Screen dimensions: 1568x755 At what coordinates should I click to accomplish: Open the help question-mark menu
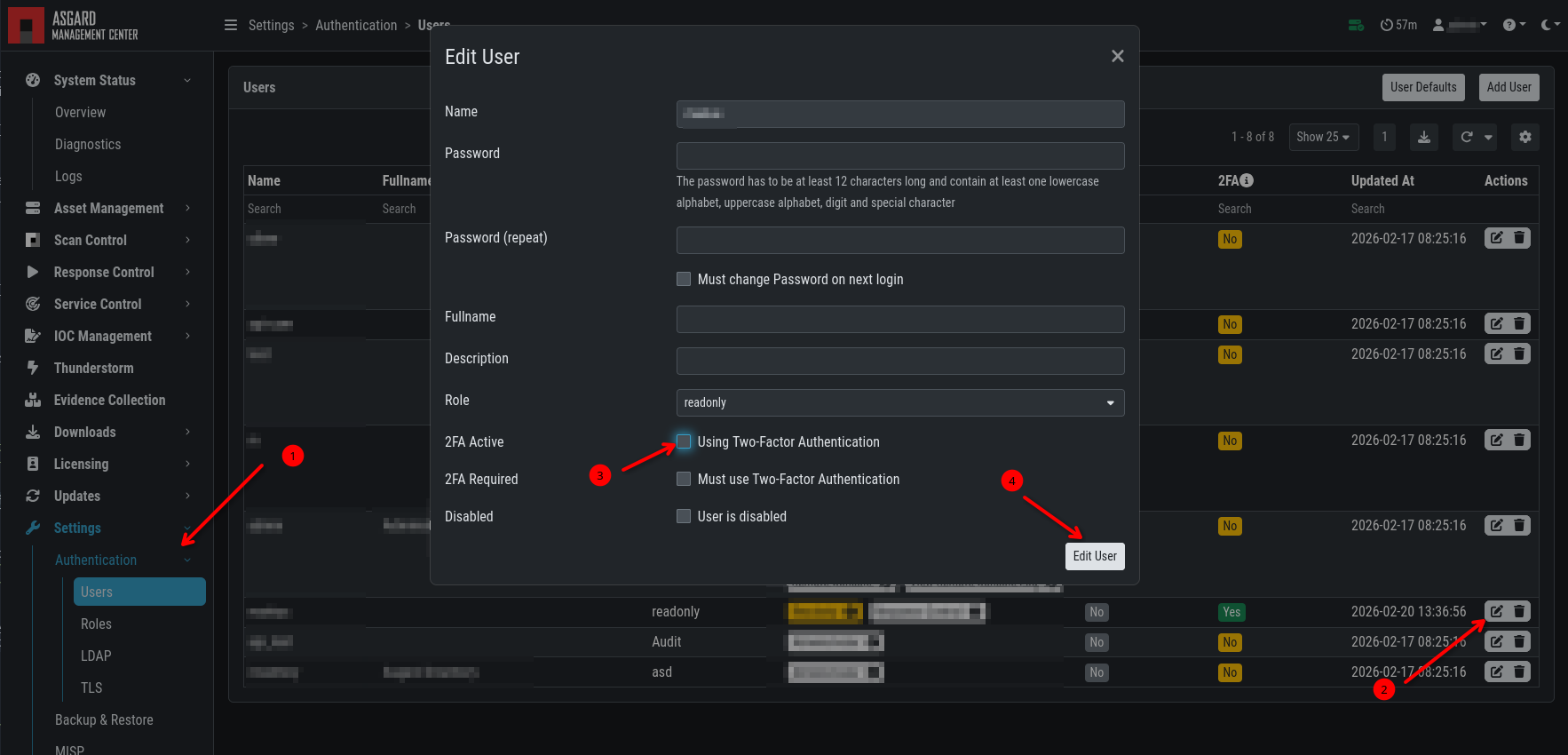1514,25
